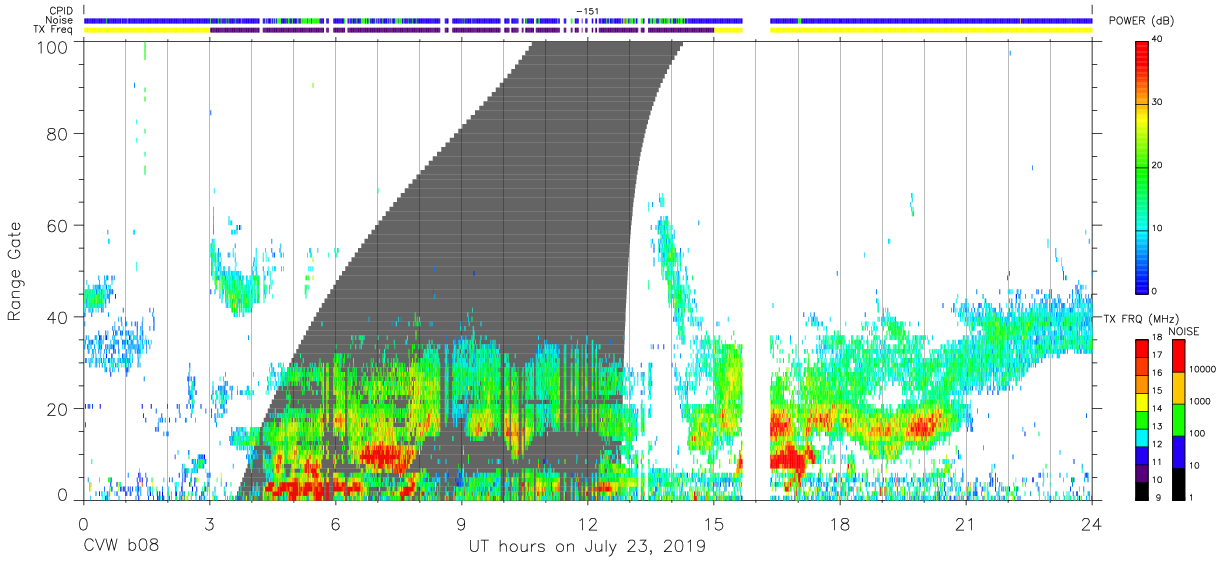This screenshot has height=567, width=1228.
Task: Click the 'UT hours on July 23, 2019' axis title
Action: tap(587, 547)
